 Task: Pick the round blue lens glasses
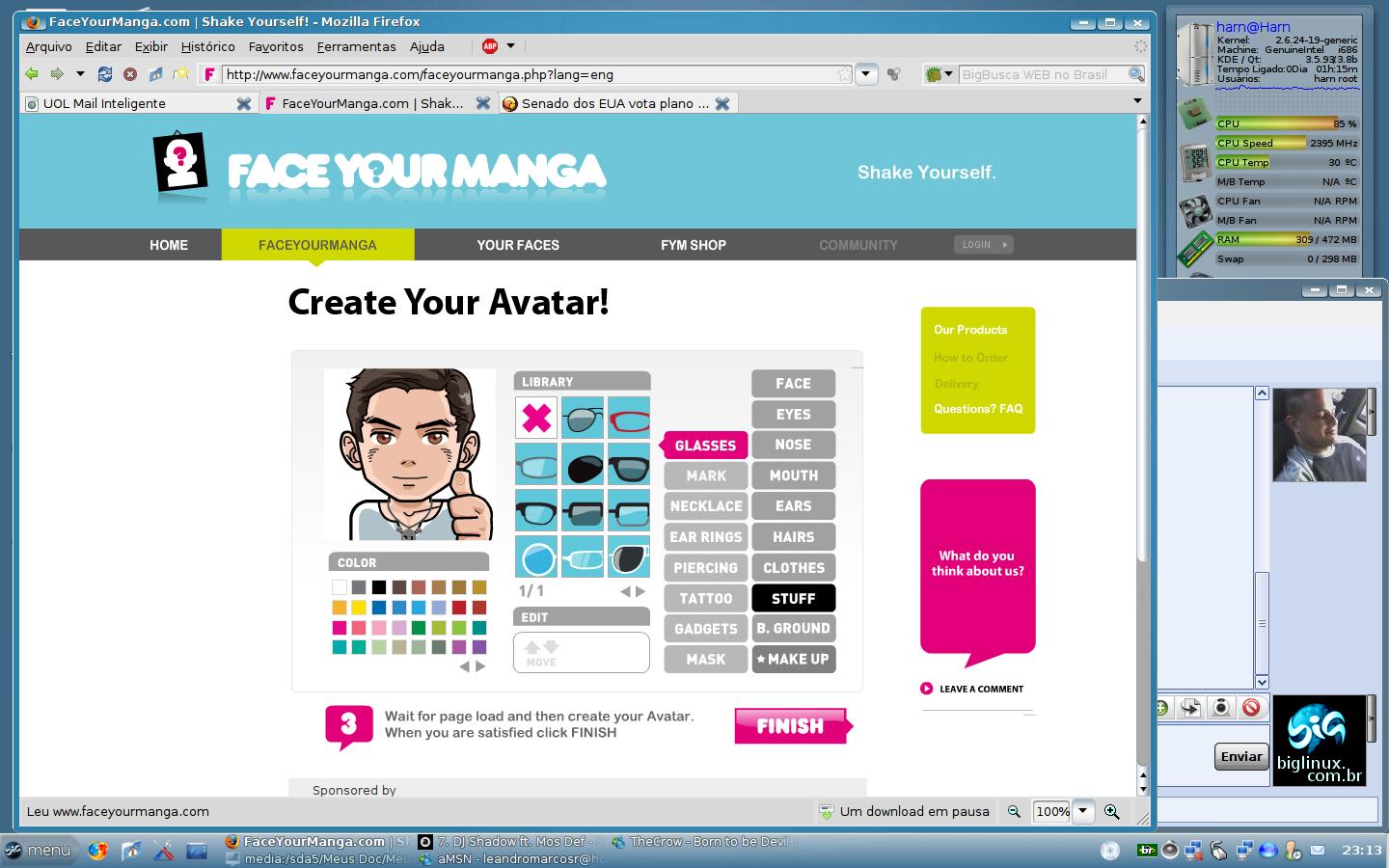[x=536, y=556]
